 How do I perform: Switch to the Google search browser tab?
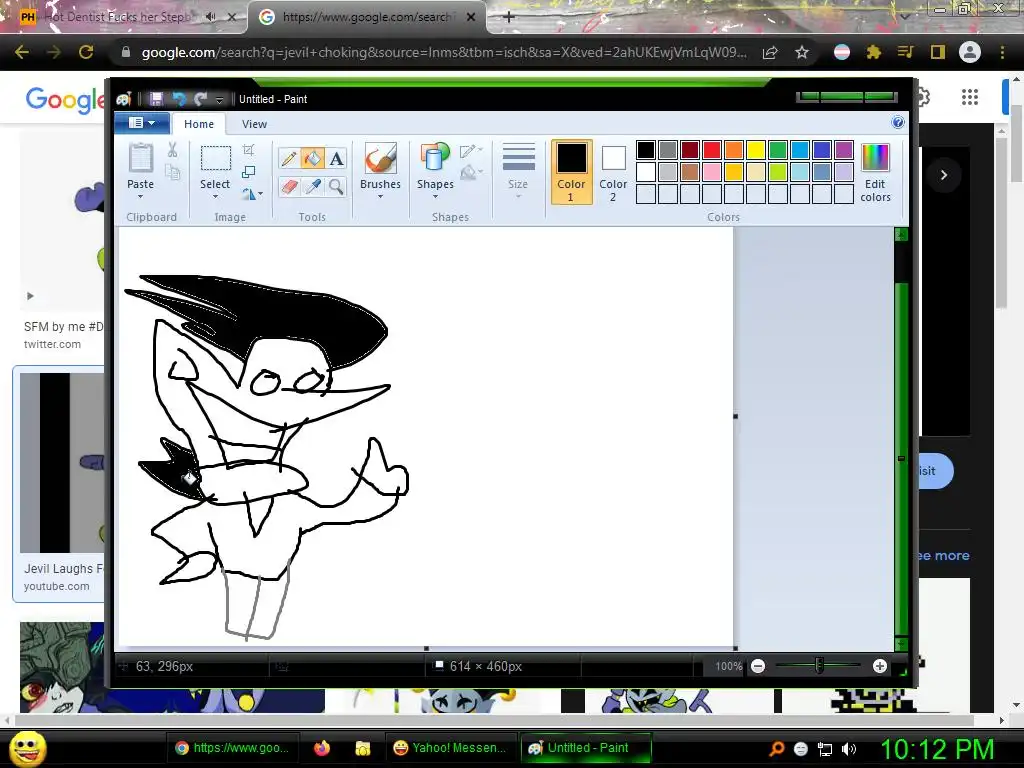point(366,18)
